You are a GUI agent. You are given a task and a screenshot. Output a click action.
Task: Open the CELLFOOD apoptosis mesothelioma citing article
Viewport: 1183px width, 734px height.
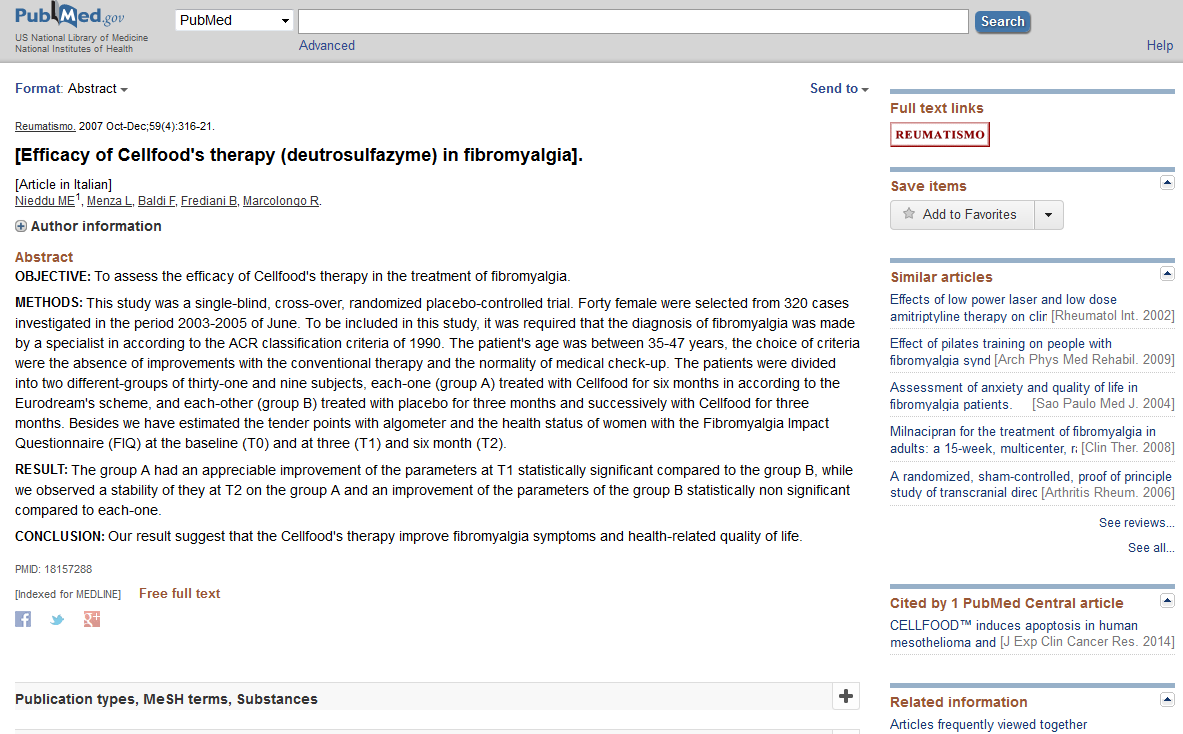click(1014, 634)
